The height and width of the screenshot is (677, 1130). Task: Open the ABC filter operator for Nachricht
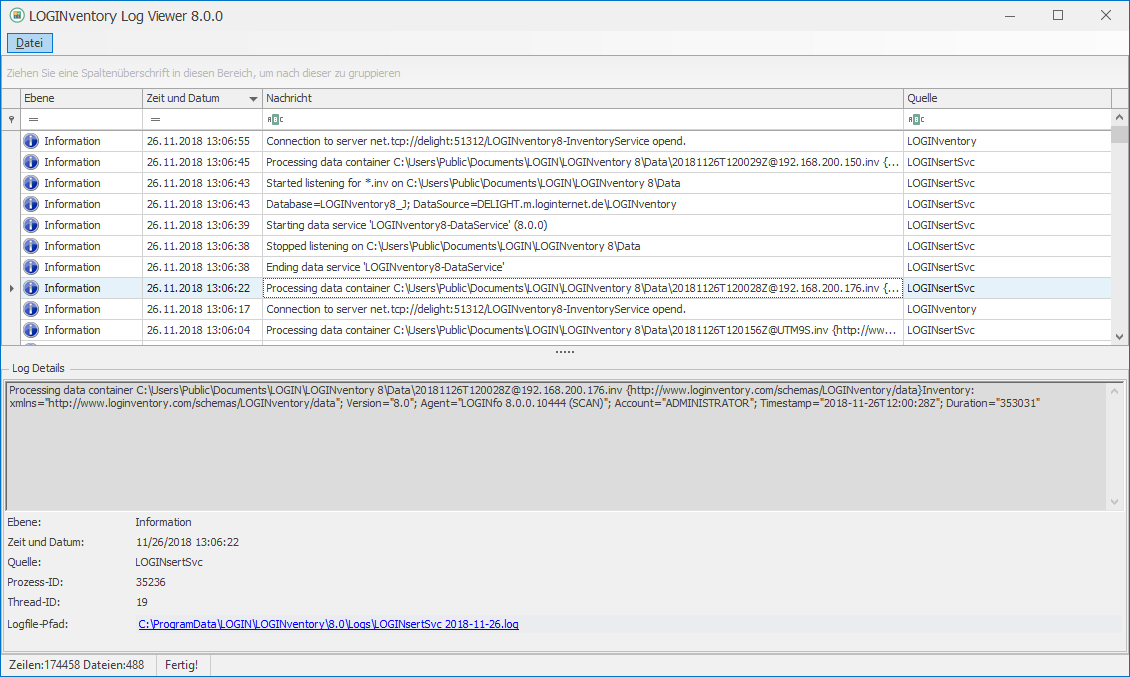[275, 119]
